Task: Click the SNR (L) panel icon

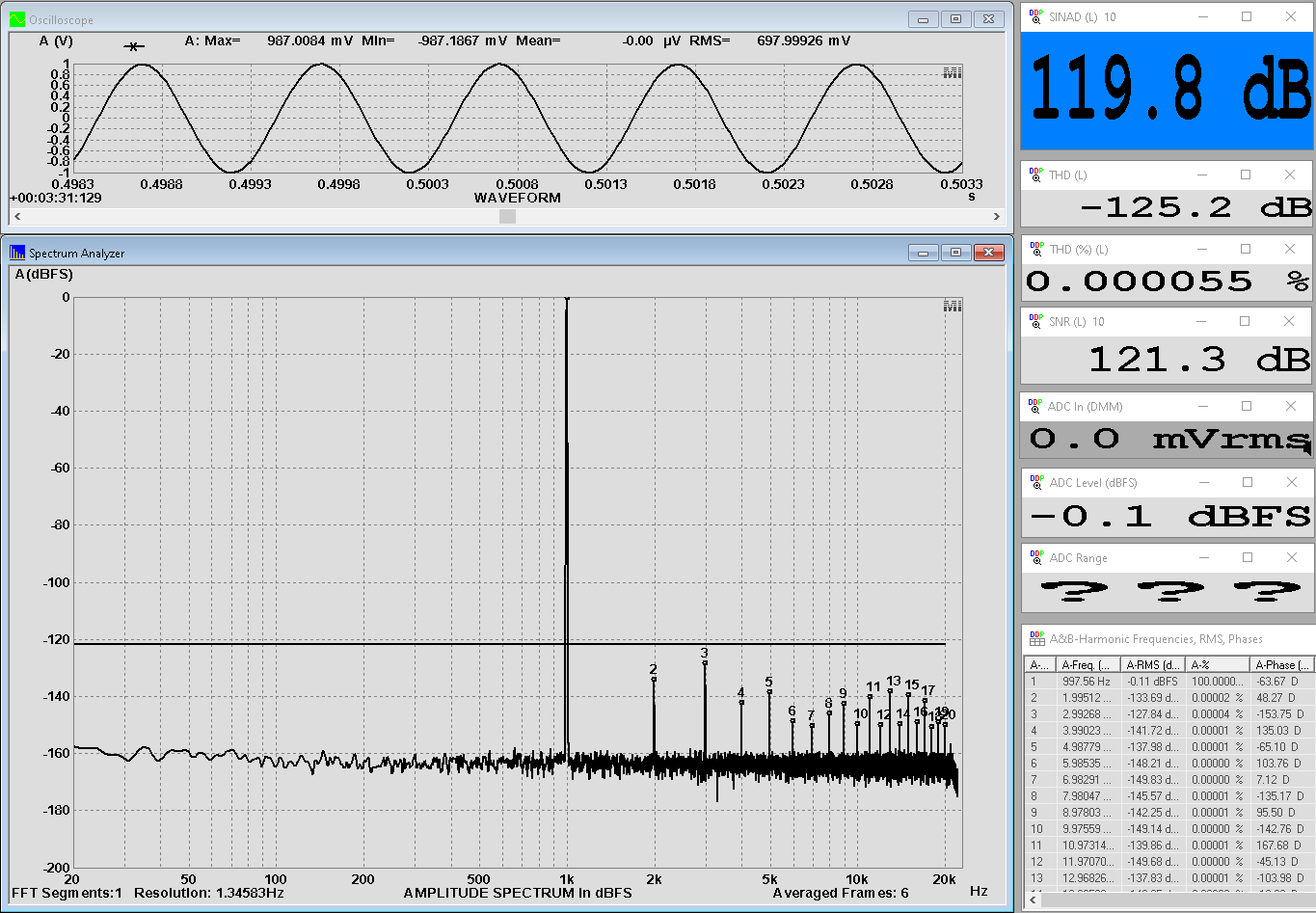Action: pyautogui.click(x=1036, y=321)
